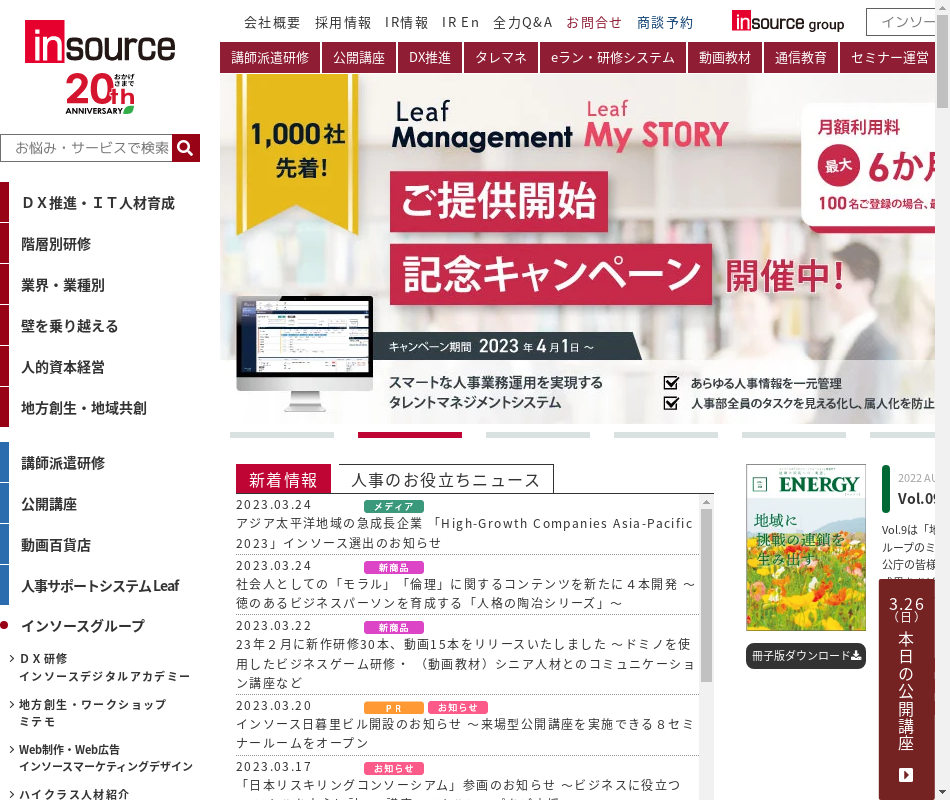Switch to 新着情報 tab
The image size is (950, 800).
(x=283, y=479)
